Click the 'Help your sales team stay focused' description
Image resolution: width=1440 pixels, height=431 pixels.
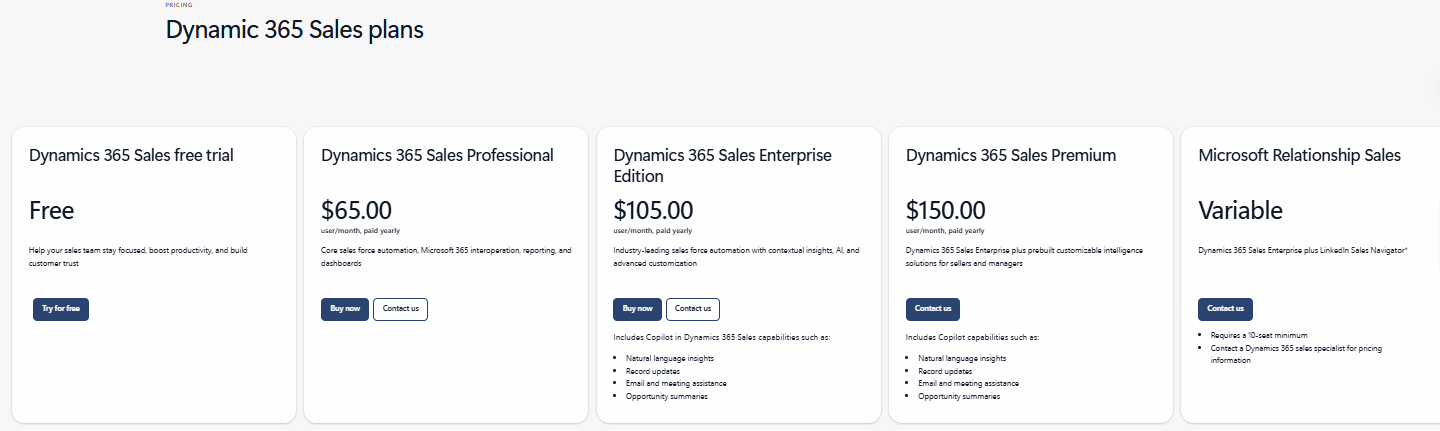pos(138,257)
